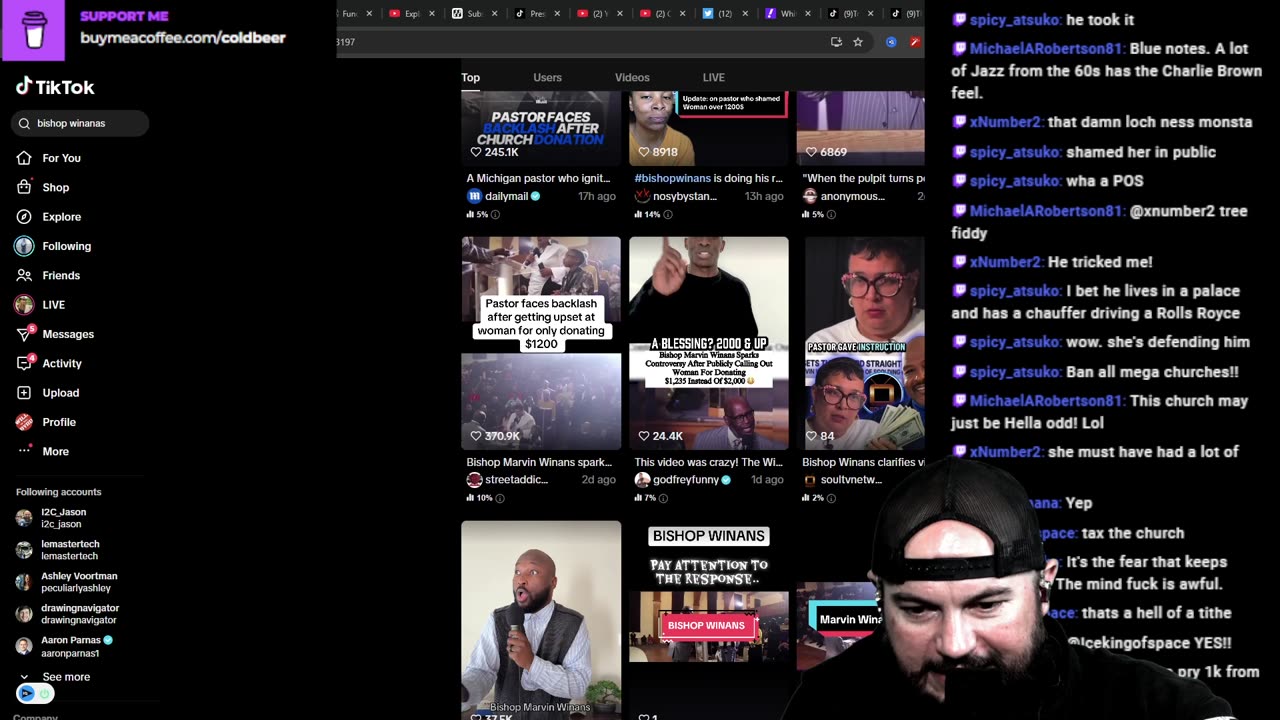Open the Explore compass icon
The height and width of the screenshot is (720, 1280).
pyautogui.click(x=24, y=216)
